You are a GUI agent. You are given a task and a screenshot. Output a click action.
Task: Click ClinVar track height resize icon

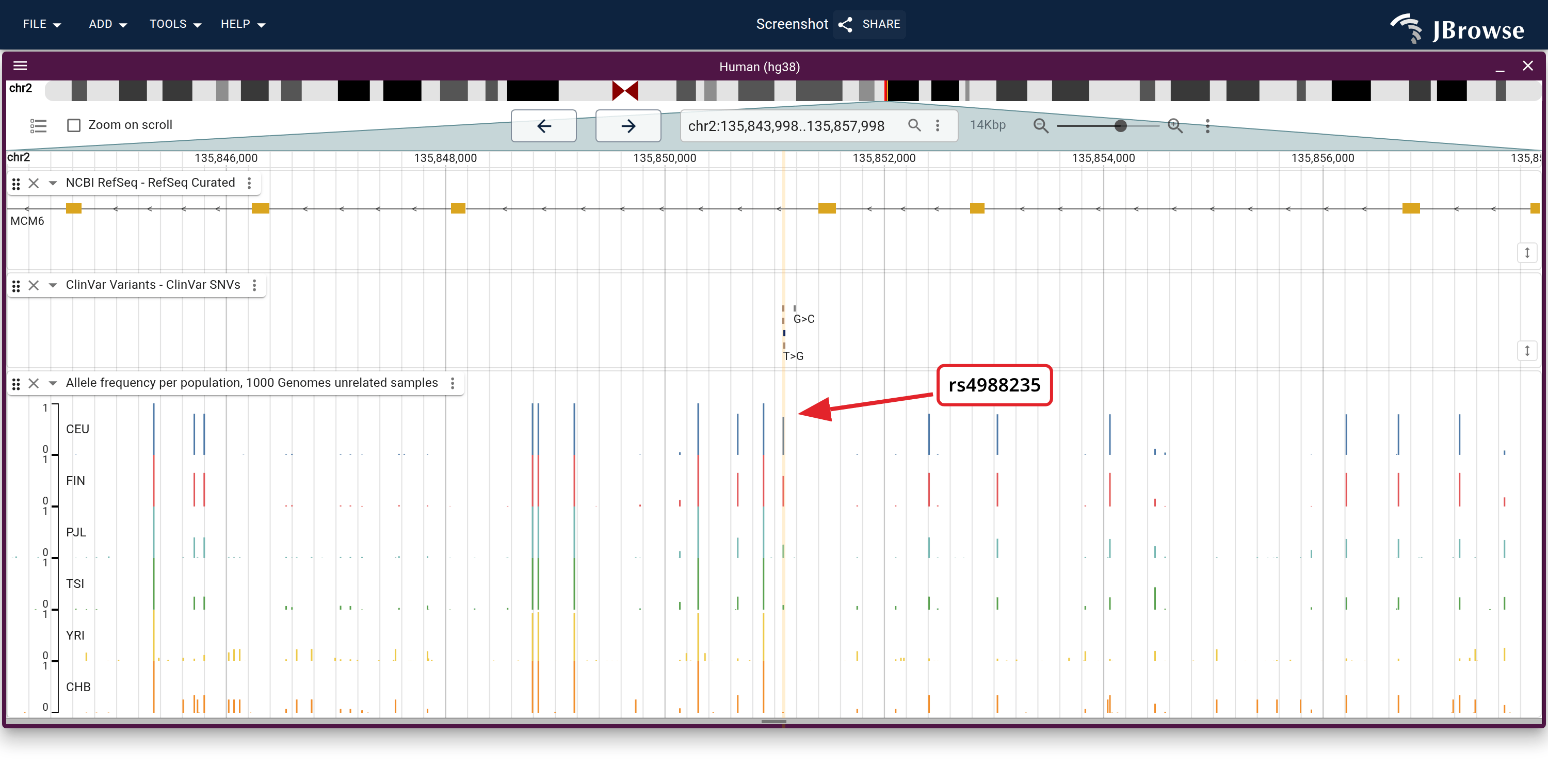point(1527,350)
